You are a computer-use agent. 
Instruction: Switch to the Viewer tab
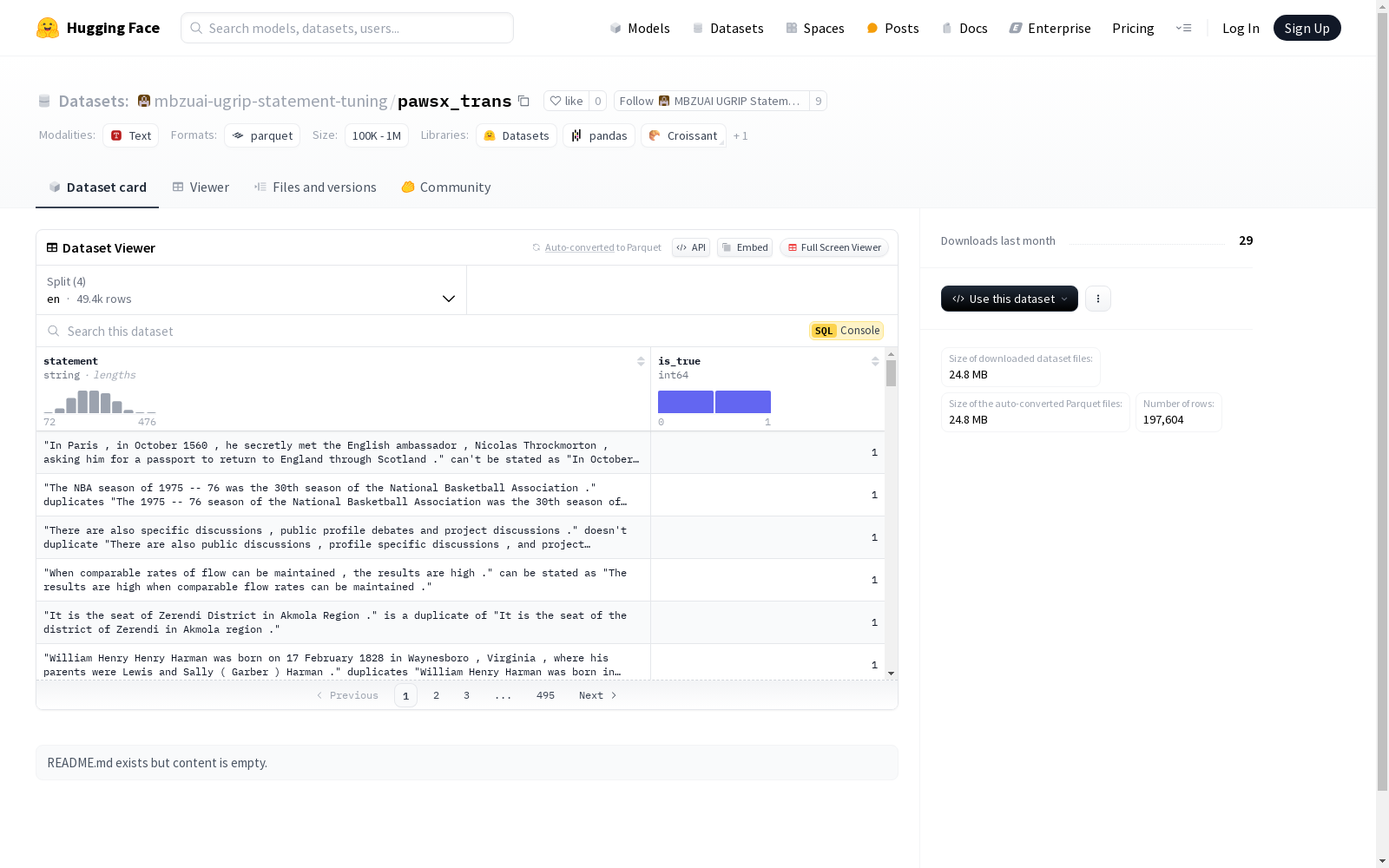click(201, 187)
